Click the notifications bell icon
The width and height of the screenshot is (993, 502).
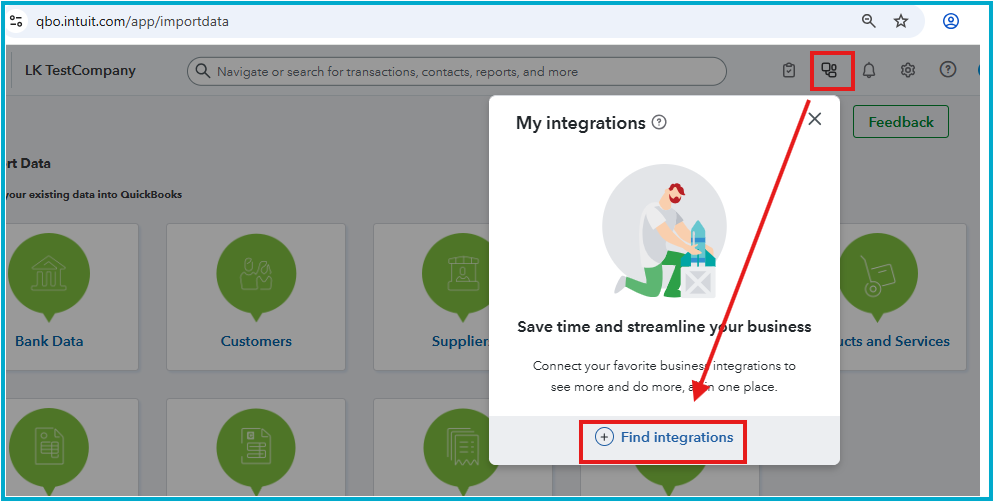[x=869, y=70]
